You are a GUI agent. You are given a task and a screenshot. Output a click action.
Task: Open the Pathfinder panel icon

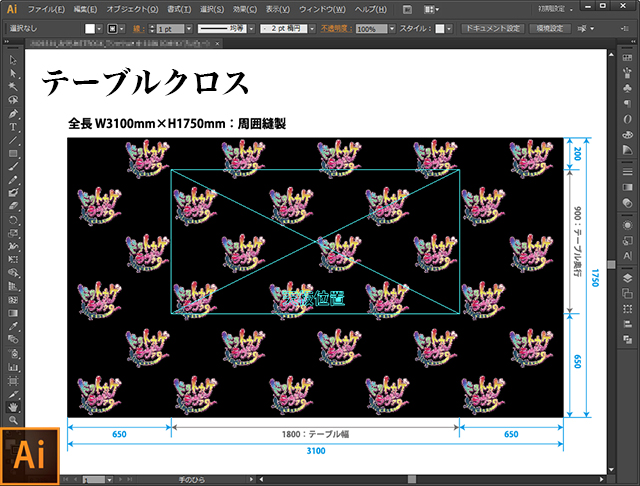627,339
